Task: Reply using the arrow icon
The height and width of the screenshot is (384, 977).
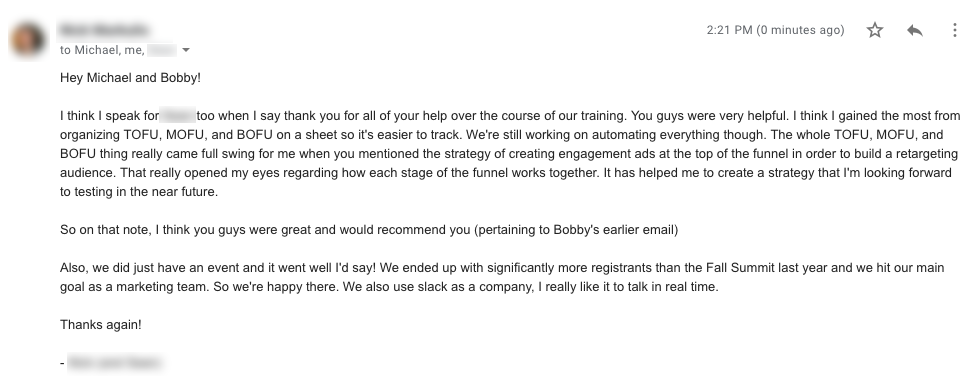Action: click(x=915, y=30)
